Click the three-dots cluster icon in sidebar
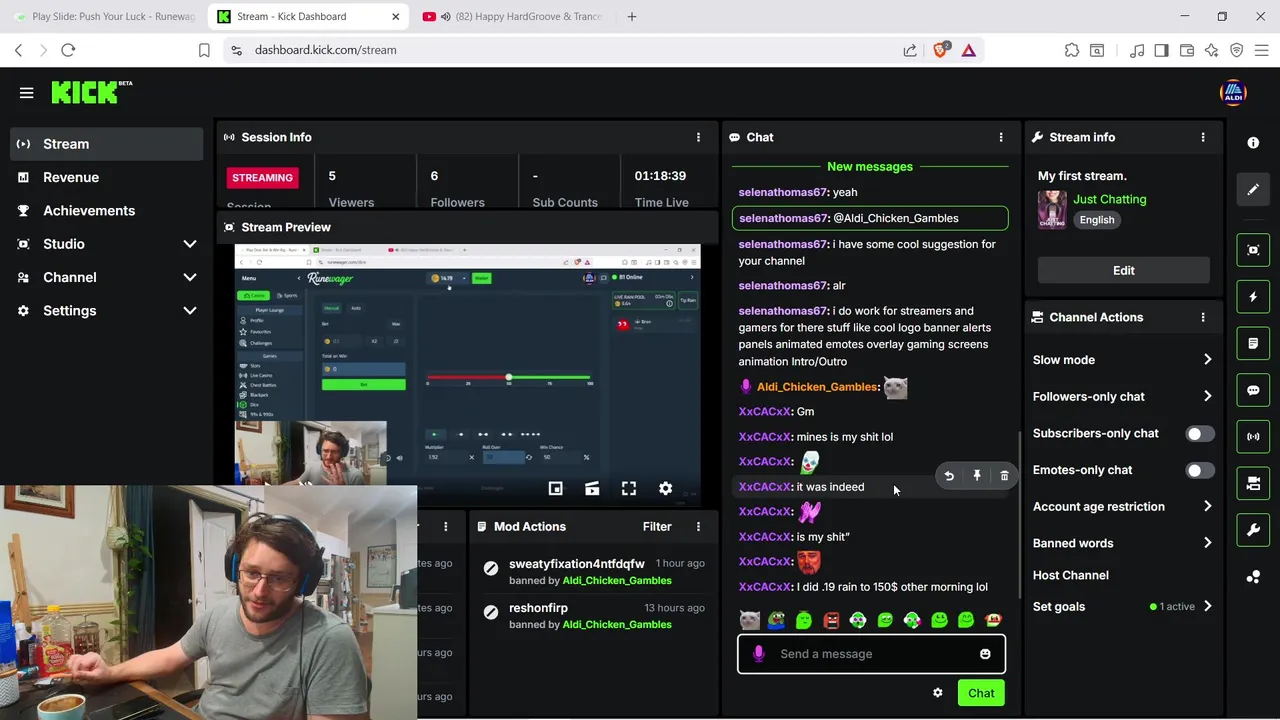Screen dimensions: 1280x720 (x=1253, y=577)
